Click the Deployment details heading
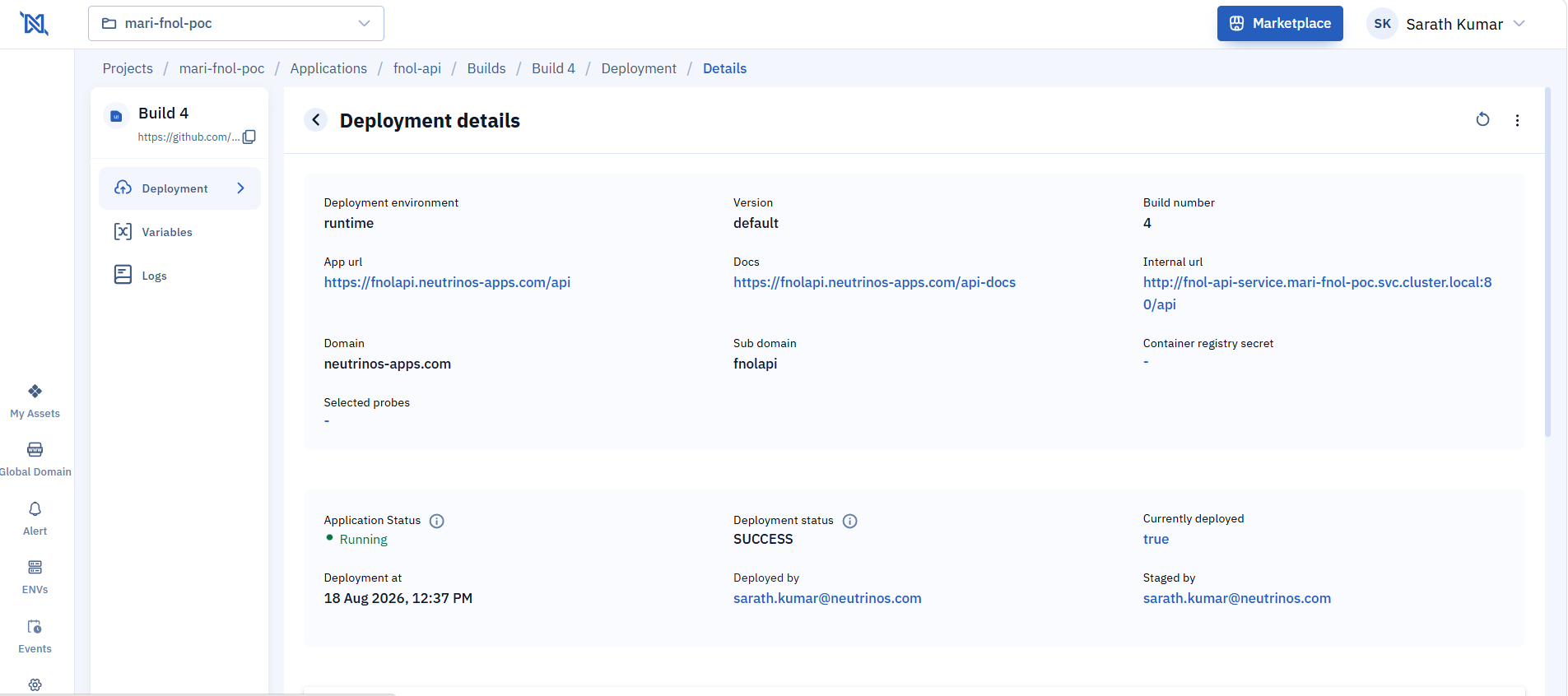The width and height of the screenshot is (1568, 696). pos(430,120)
